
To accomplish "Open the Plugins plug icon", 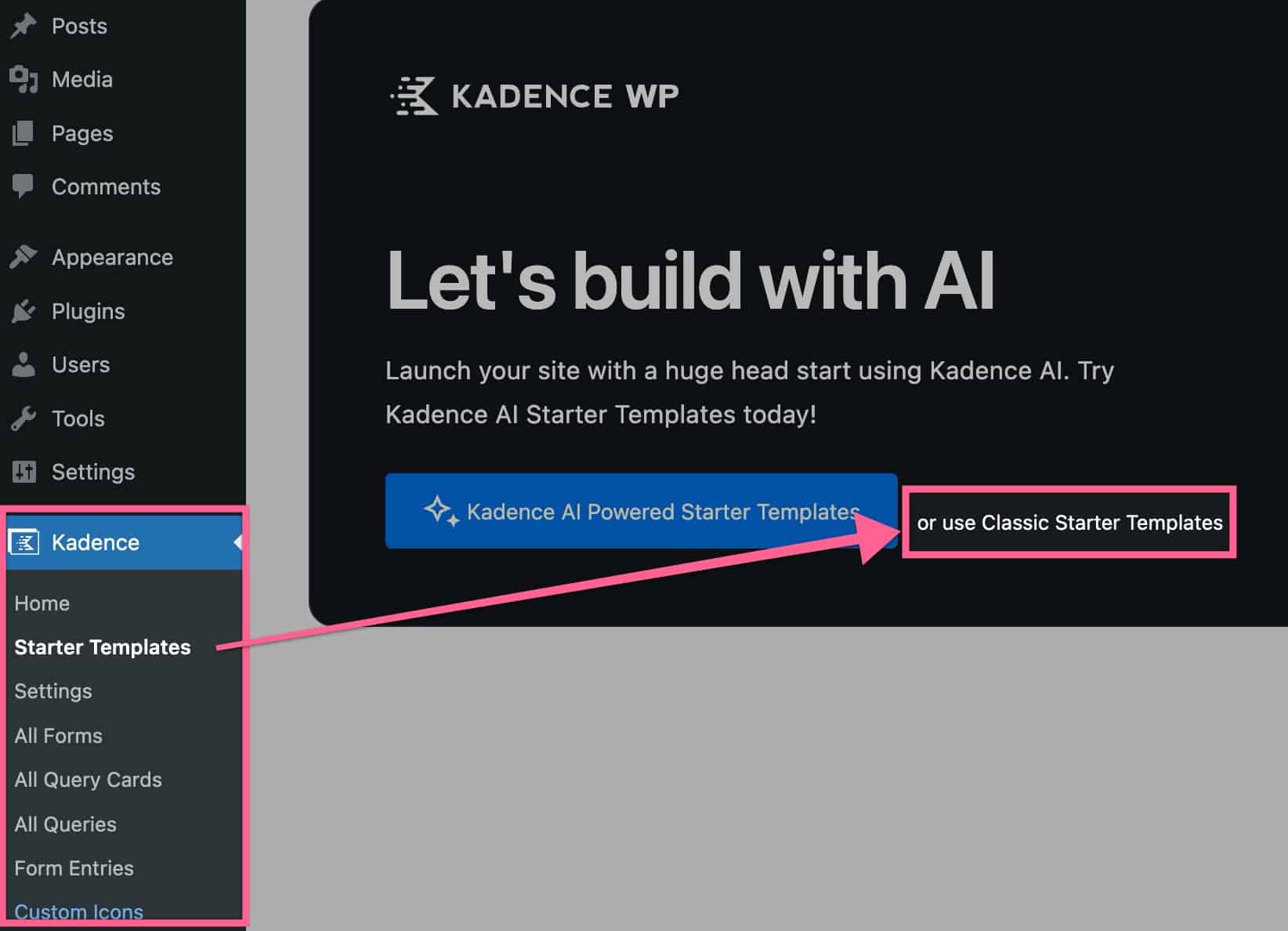I will [x=24, y=310].
